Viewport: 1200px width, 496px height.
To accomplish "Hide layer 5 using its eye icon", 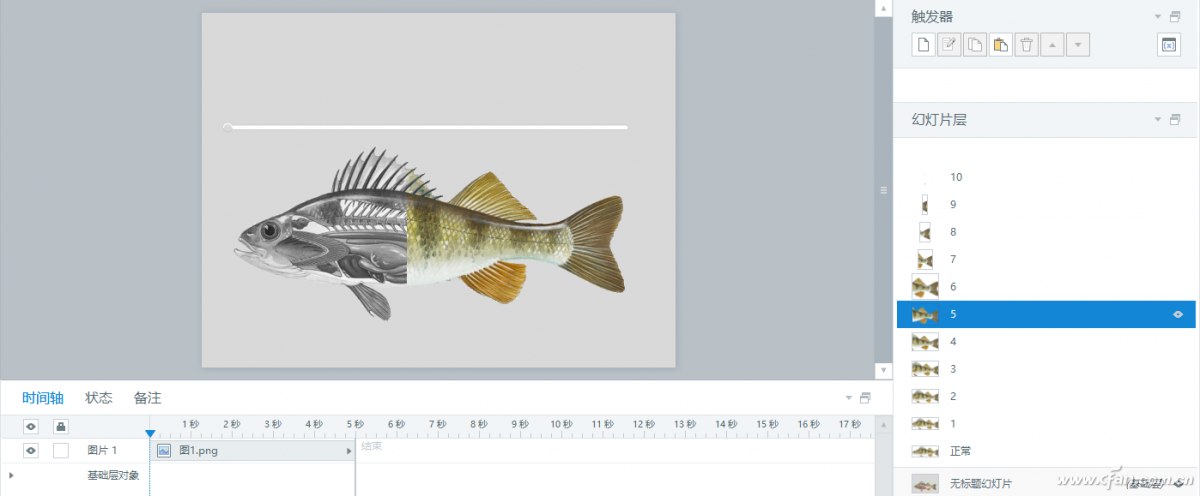I will [x=1178, y=314].
